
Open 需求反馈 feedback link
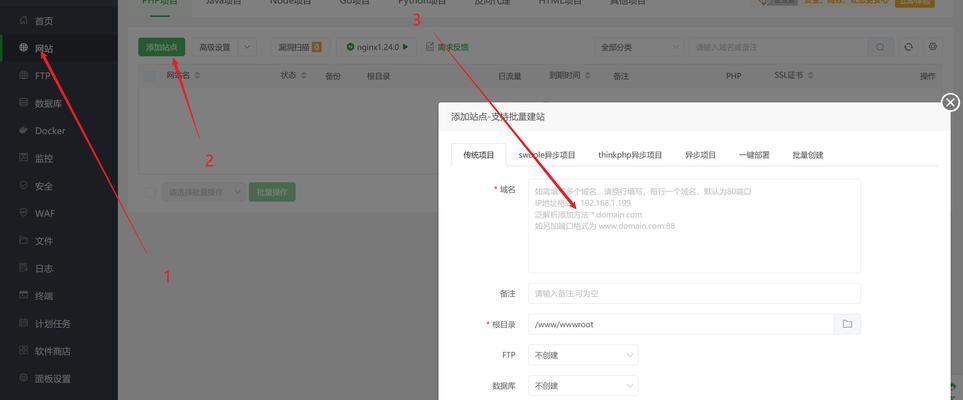coord(447,47)
